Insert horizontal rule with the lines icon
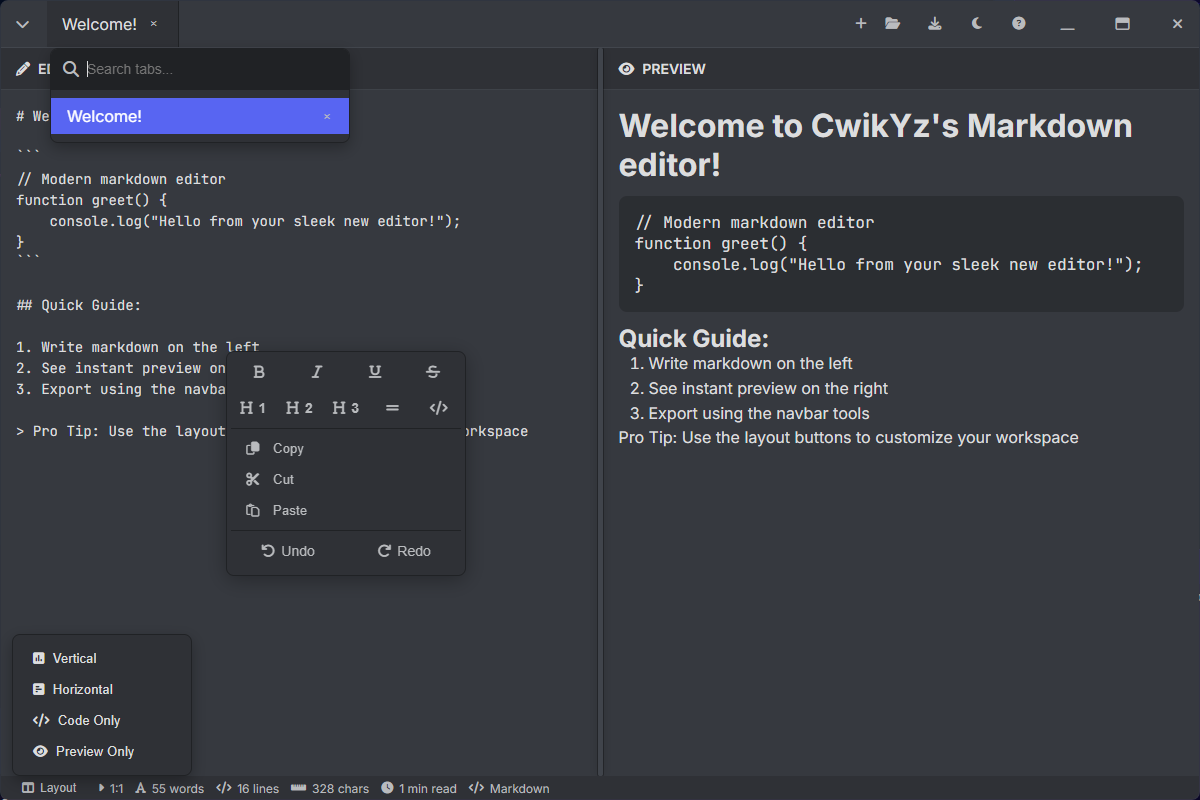1200x800 pixels. [392, 408]
